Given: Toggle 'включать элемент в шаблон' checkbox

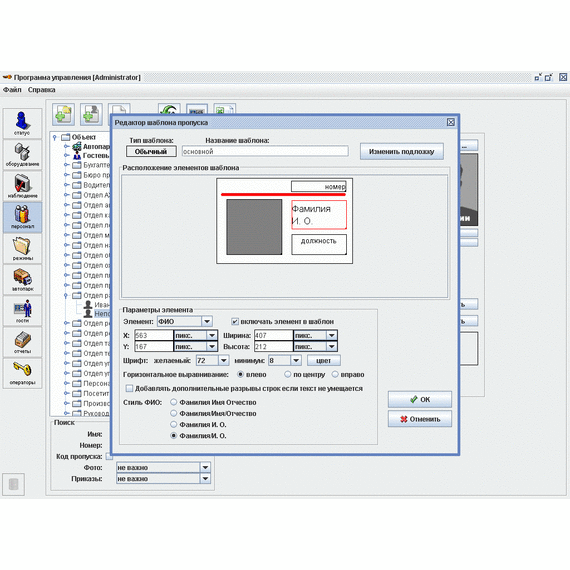Looking at the screenshot, I should coord(235,322).
